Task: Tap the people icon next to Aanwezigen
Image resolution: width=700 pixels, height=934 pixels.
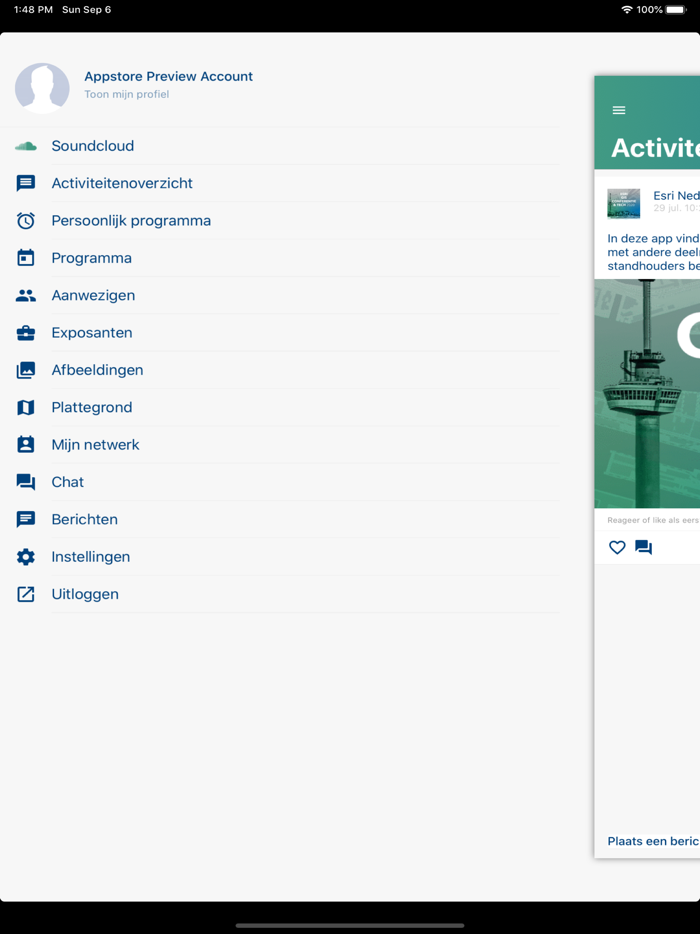Action: pos(26,295)
